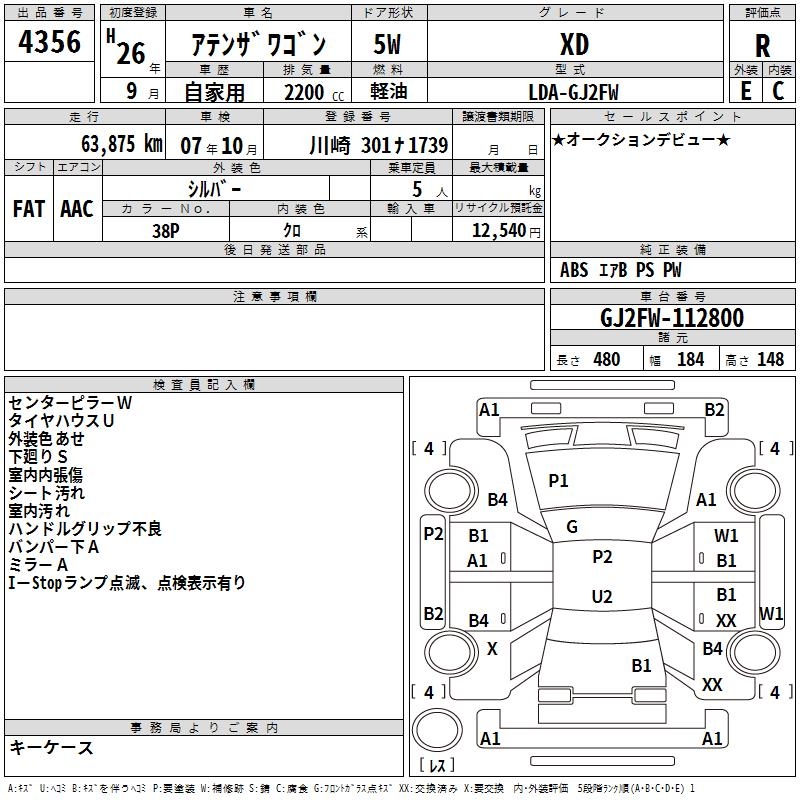Click the width value 184
Screen dimensions: 800x800
[x=690, y=360]
